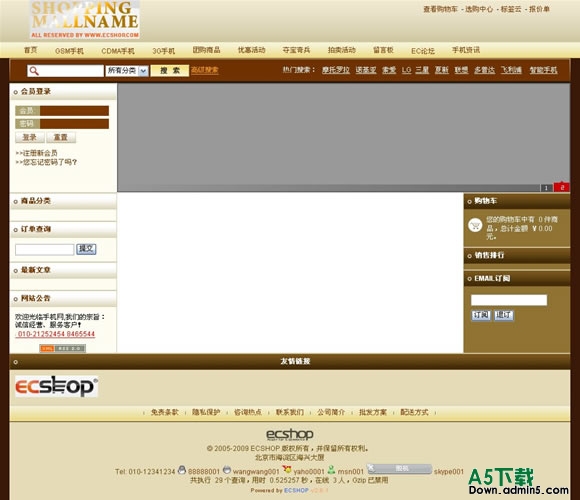The height and width of the screenshot is (500, 580).
Task: Click hot search keyword 智能手机
Action: pyautogui.click(x=543, y=70)
